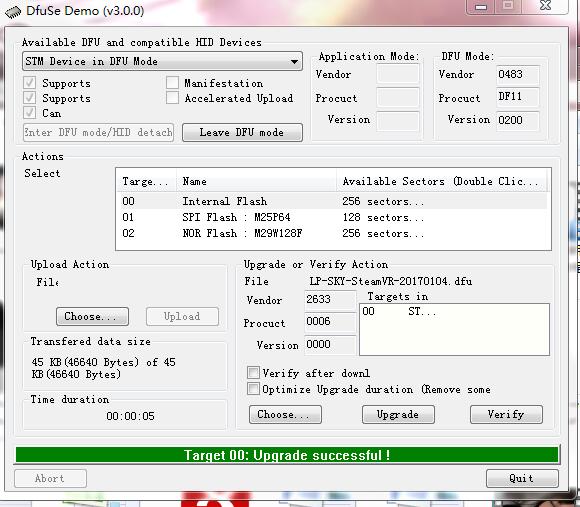
Task: Click the DfuSe Demo chip icon in title bar
Action: [13, 11]
